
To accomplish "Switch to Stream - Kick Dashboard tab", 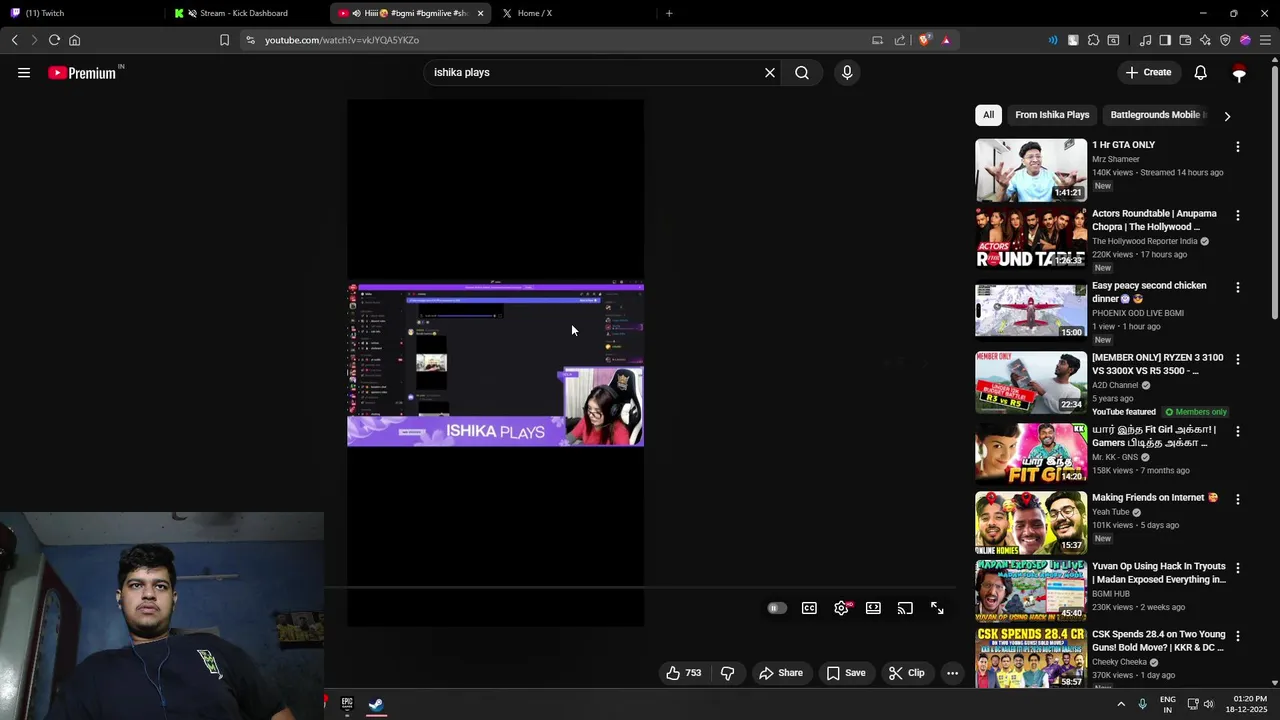I will pyautogui.click(x=245, y=13).
